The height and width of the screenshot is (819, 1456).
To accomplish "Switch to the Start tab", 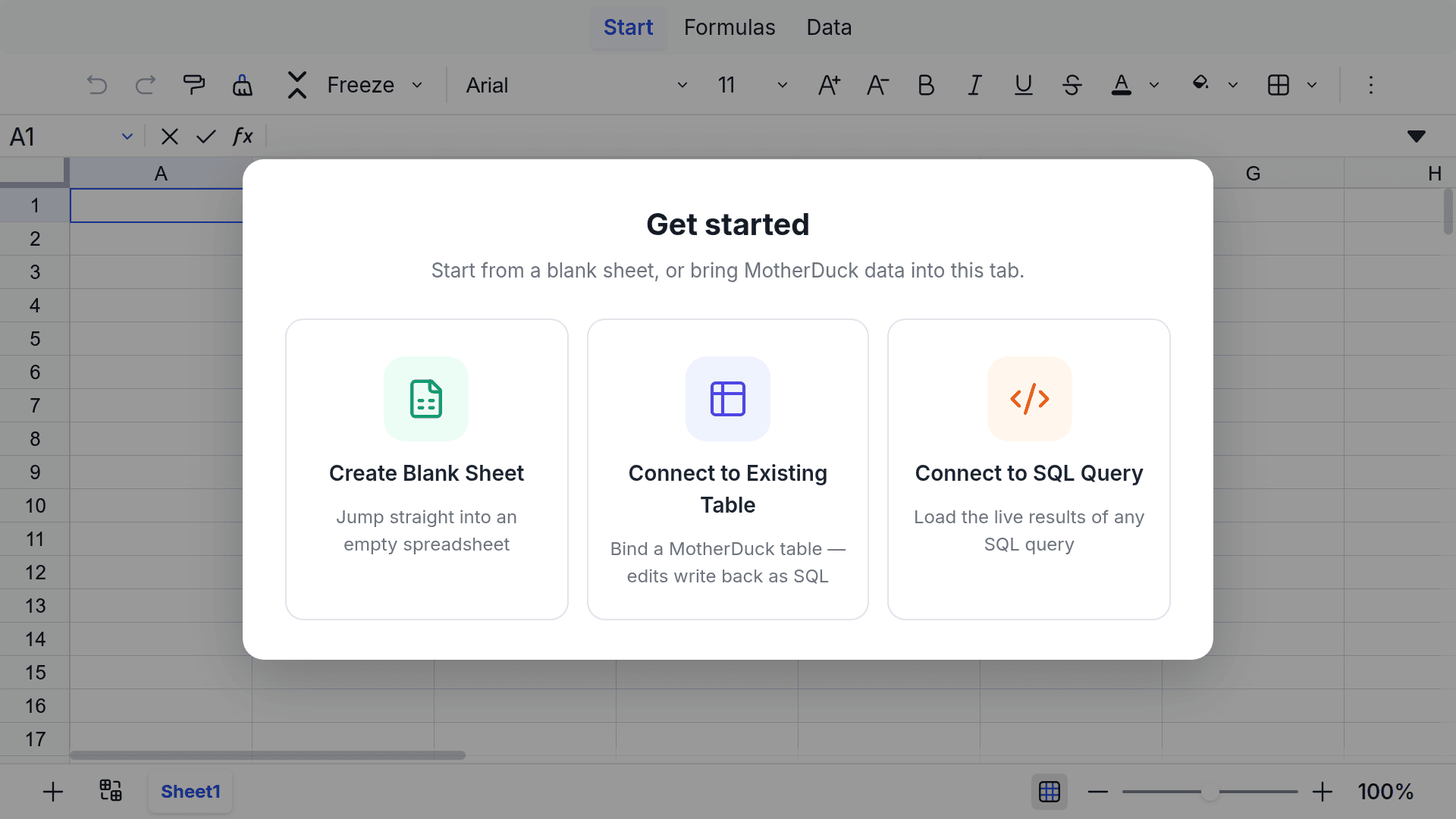I will click(628, 27).
